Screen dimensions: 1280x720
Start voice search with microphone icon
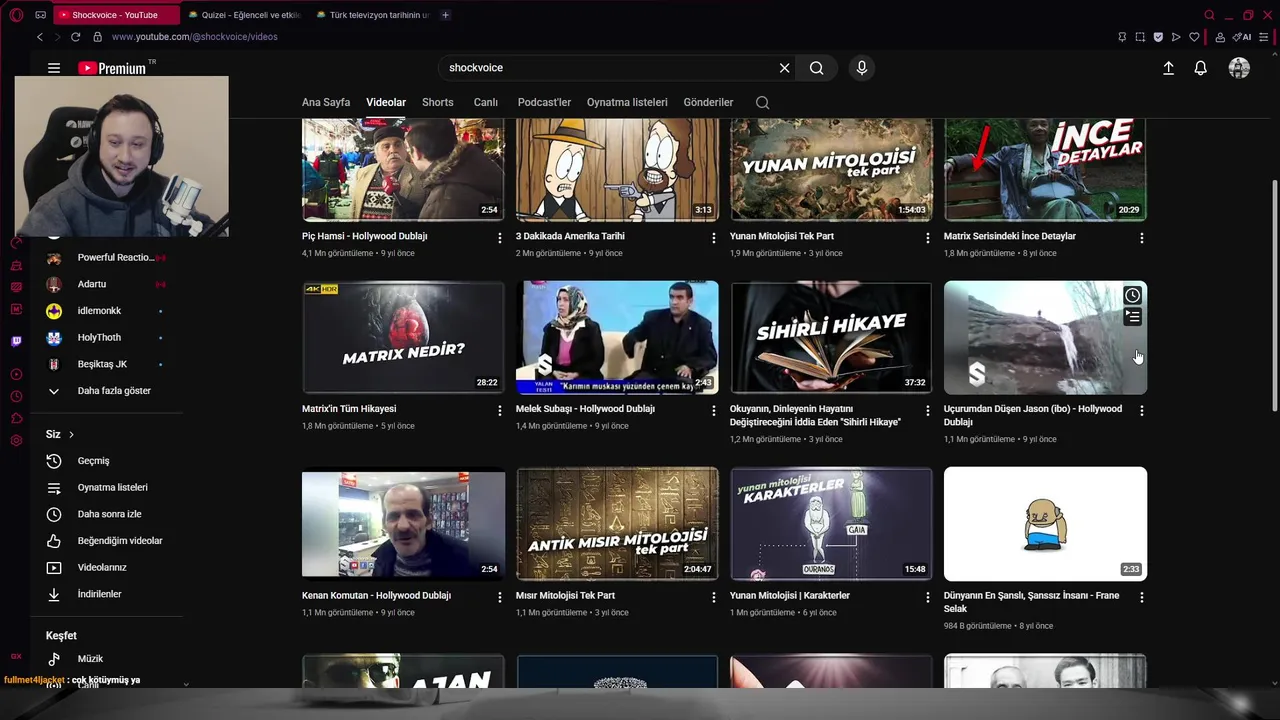(861, 68)
